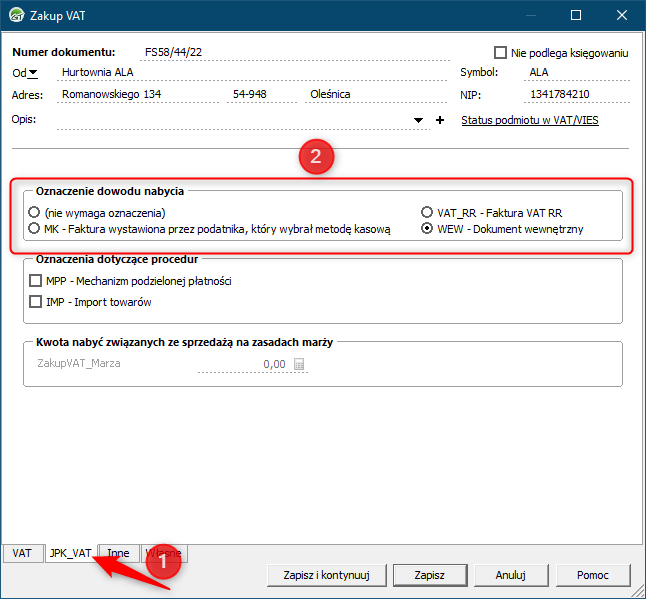The image size is (646, 599).
Task: Click the Numer dokumentu input field
Action: 290,52
